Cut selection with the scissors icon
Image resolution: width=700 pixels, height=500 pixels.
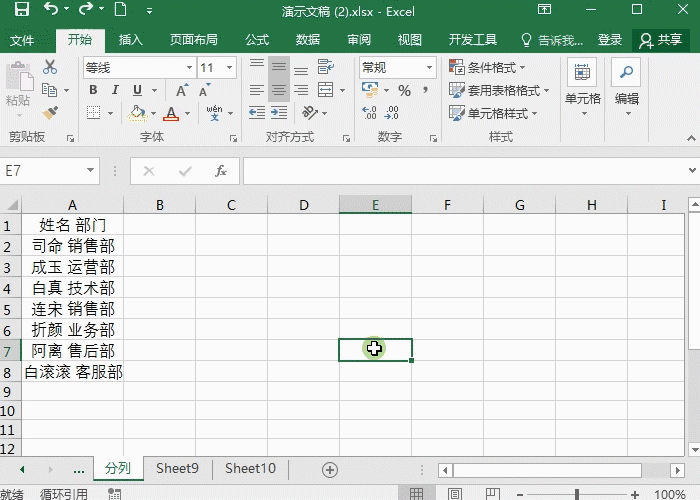tap(50, 67)
